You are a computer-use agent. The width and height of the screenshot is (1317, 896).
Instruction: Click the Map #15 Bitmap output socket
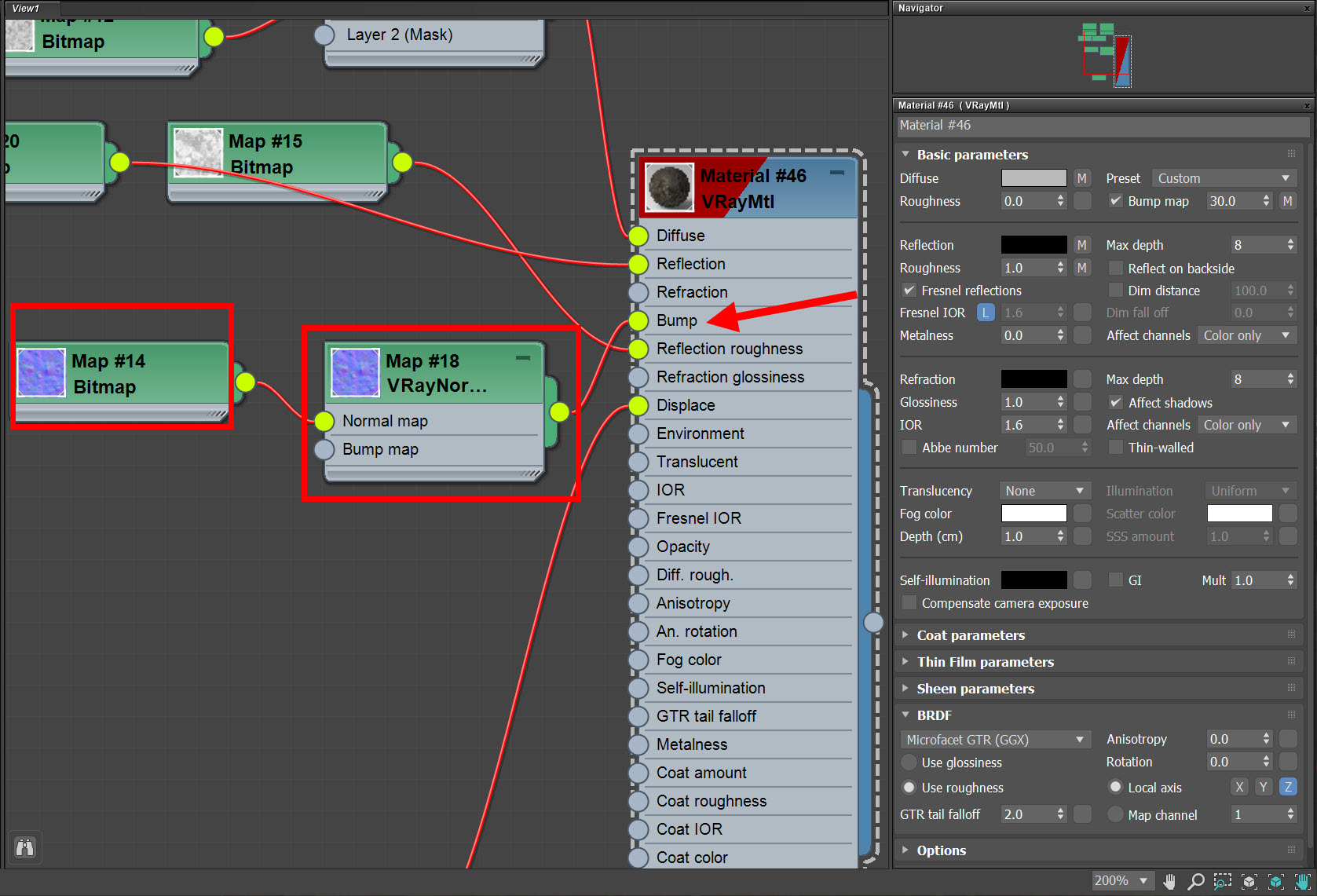click(402, 163)
